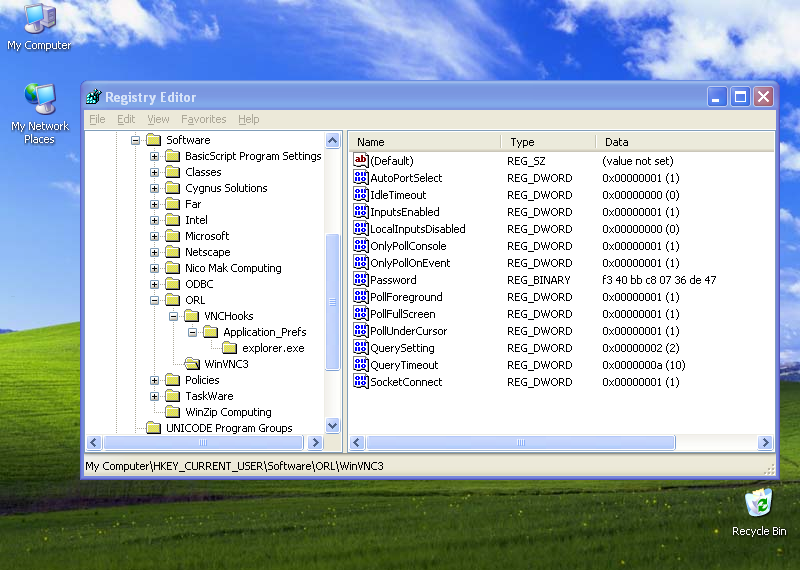
Task: Sort values by Name column header
Action: (425, 142)
